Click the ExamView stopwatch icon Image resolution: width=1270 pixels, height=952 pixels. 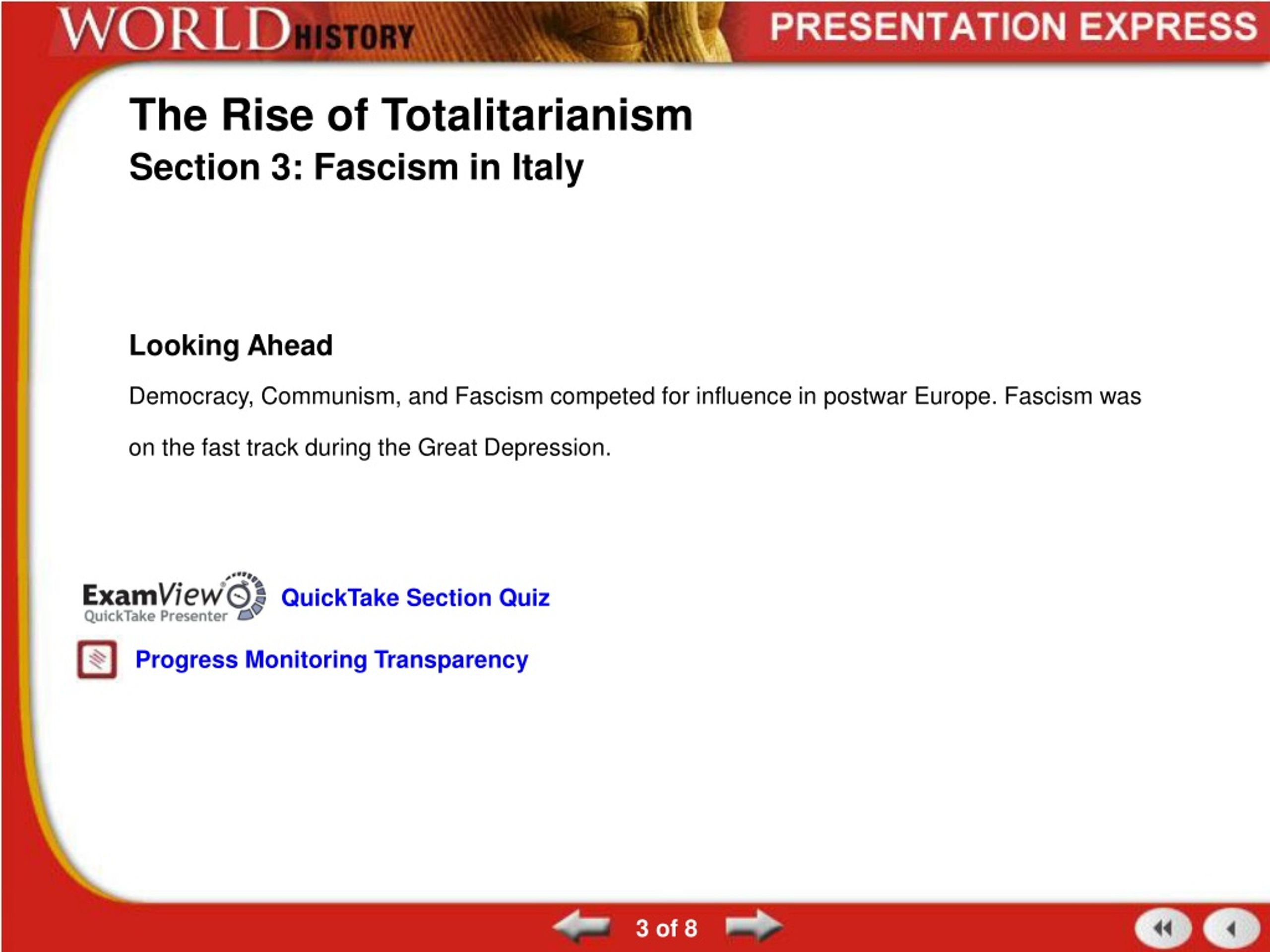pos(245,596)
